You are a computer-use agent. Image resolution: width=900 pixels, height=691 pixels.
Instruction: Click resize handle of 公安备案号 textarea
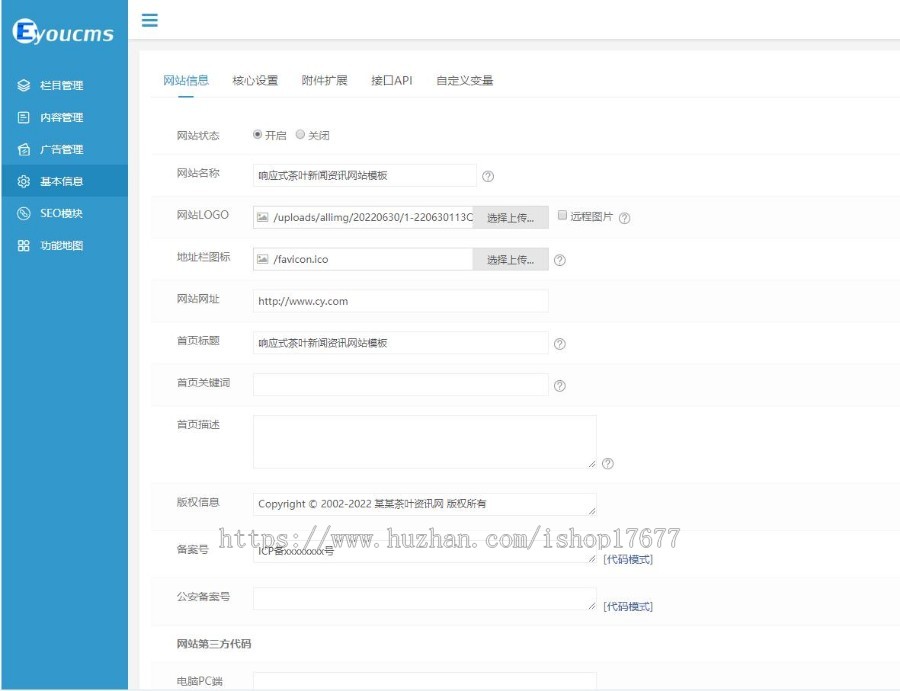(592, 604)
